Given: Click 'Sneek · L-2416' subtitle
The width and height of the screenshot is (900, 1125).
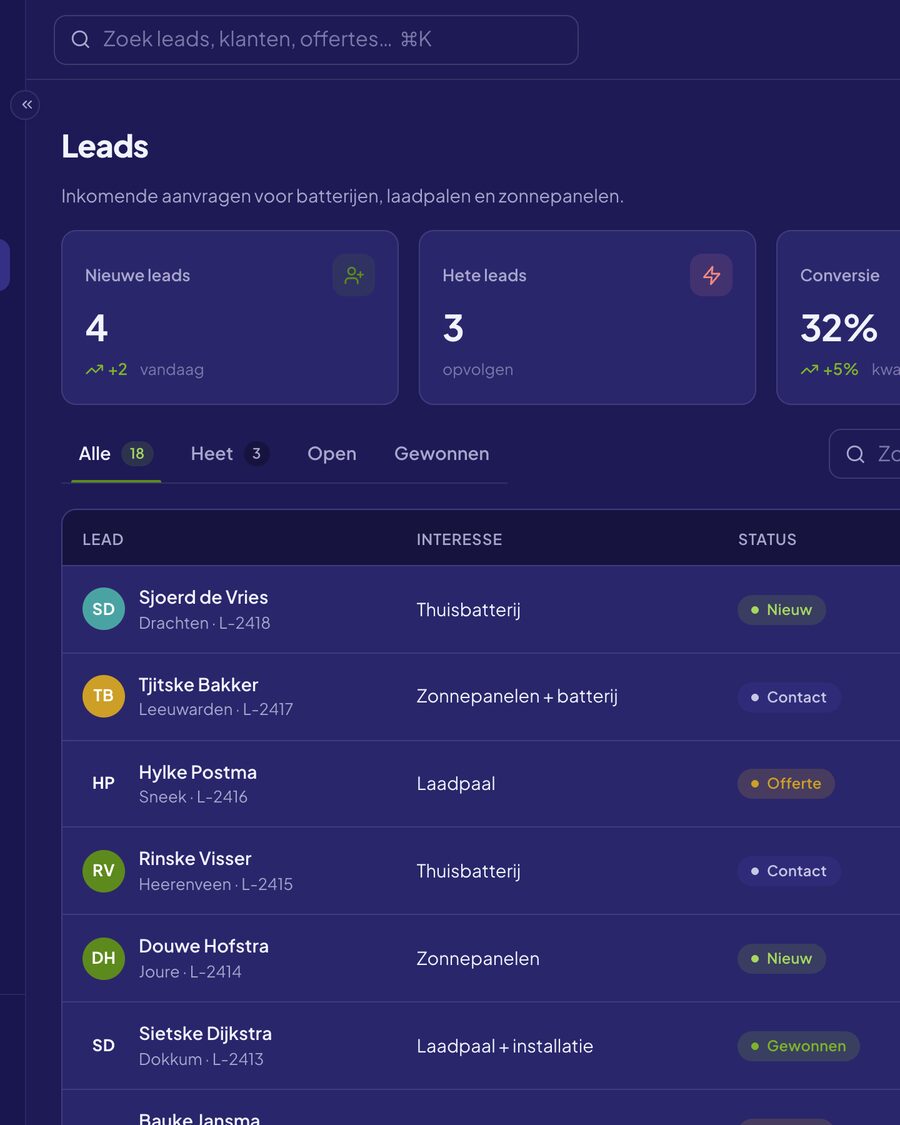Looking at the screenshot, I should [x=193, y=796].
